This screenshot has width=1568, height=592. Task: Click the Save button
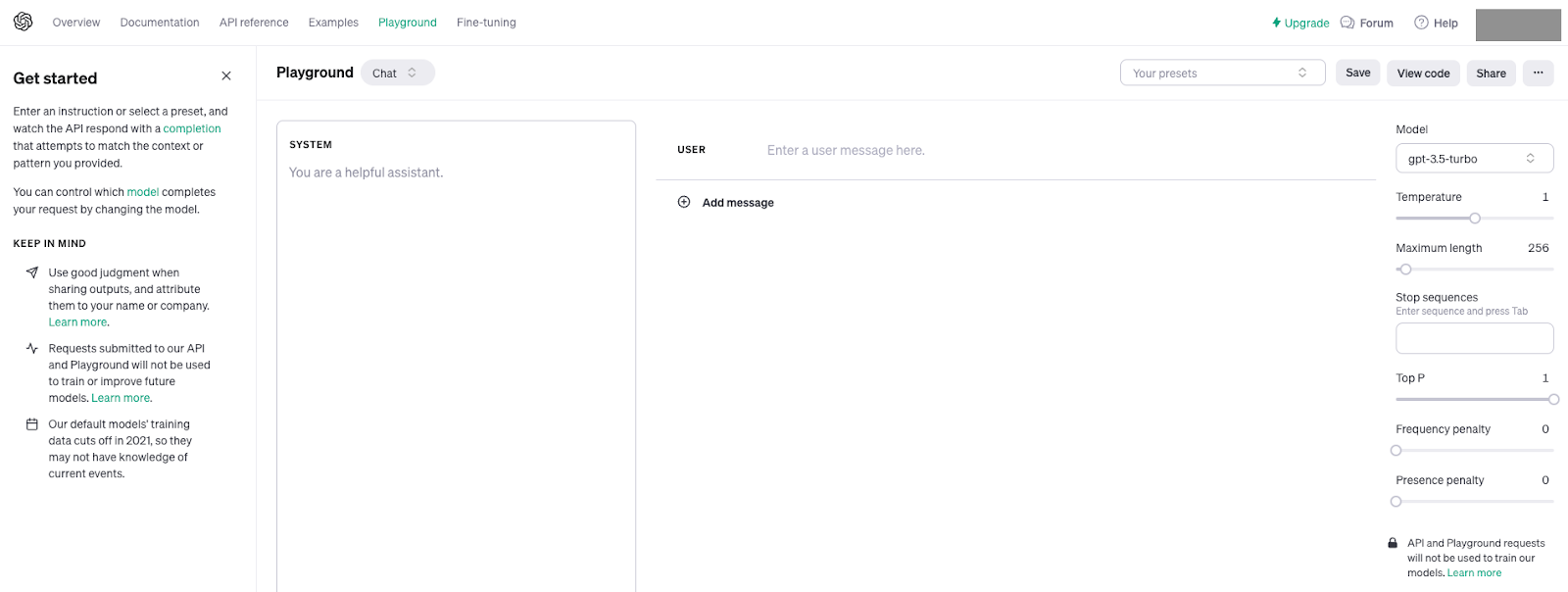pos(1358,73)
